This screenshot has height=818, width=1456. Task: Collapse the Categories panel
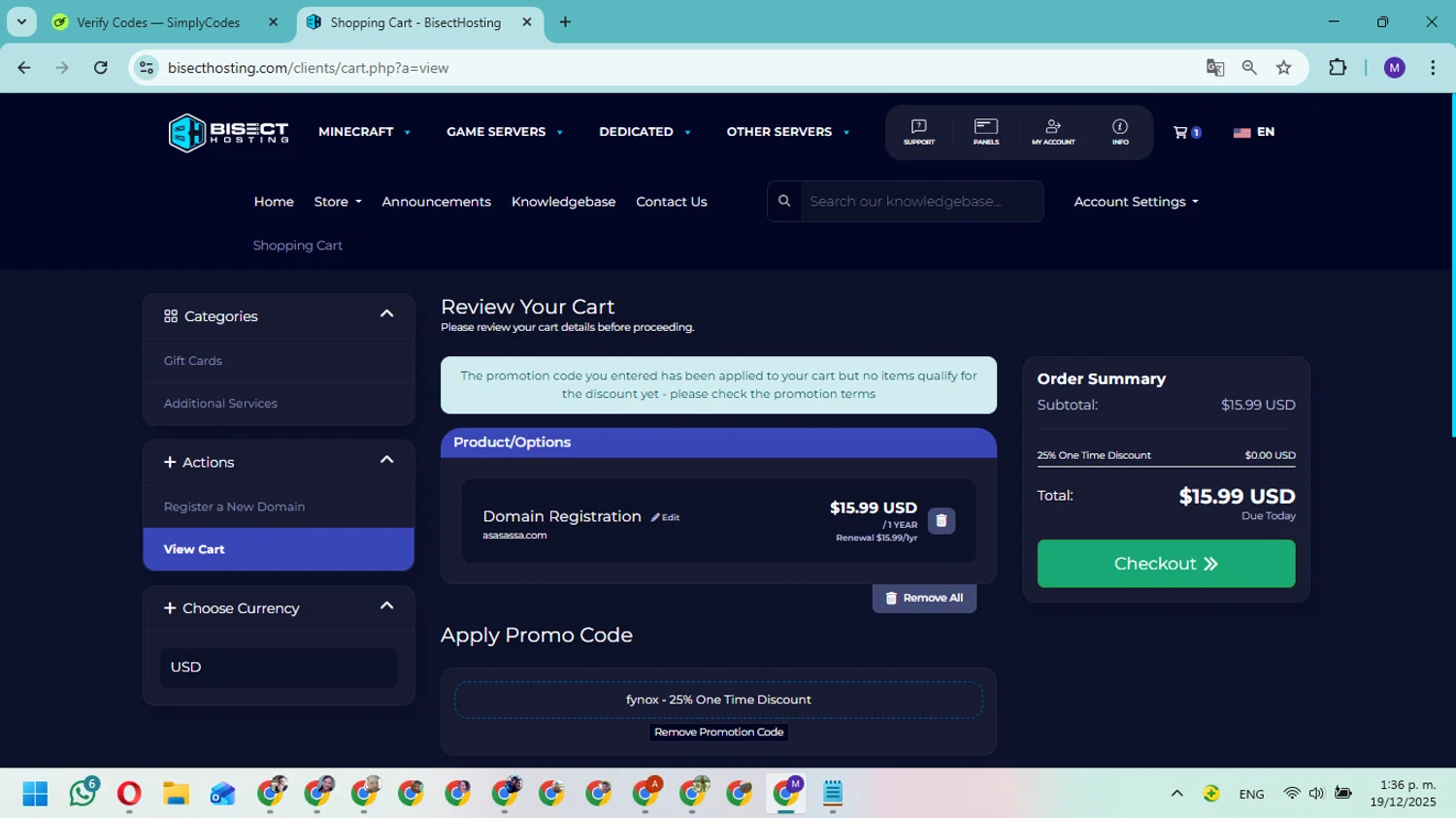pyautogui.click(x=386, y=314)
